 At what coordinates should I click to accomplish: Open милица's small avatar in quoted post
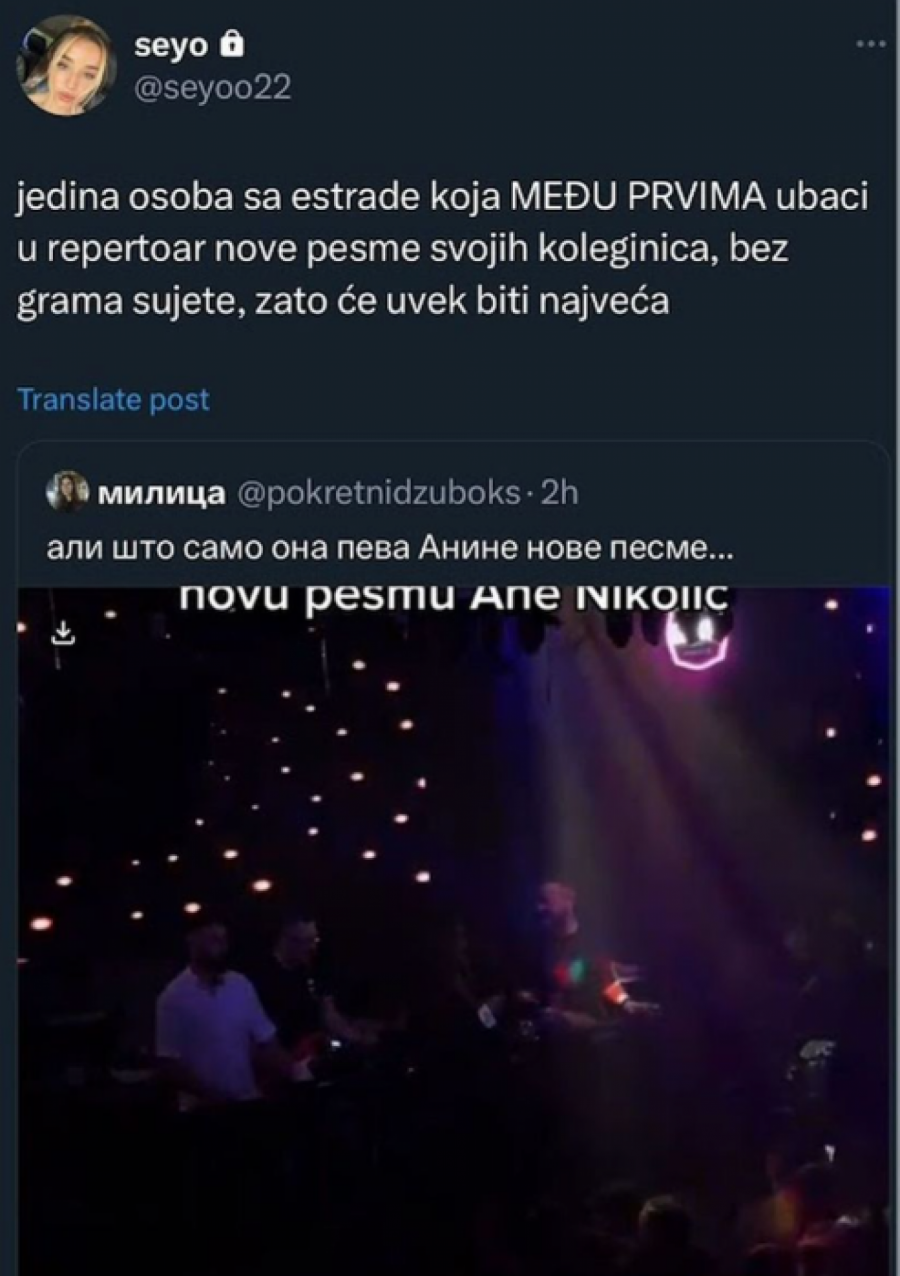point(69,492)
